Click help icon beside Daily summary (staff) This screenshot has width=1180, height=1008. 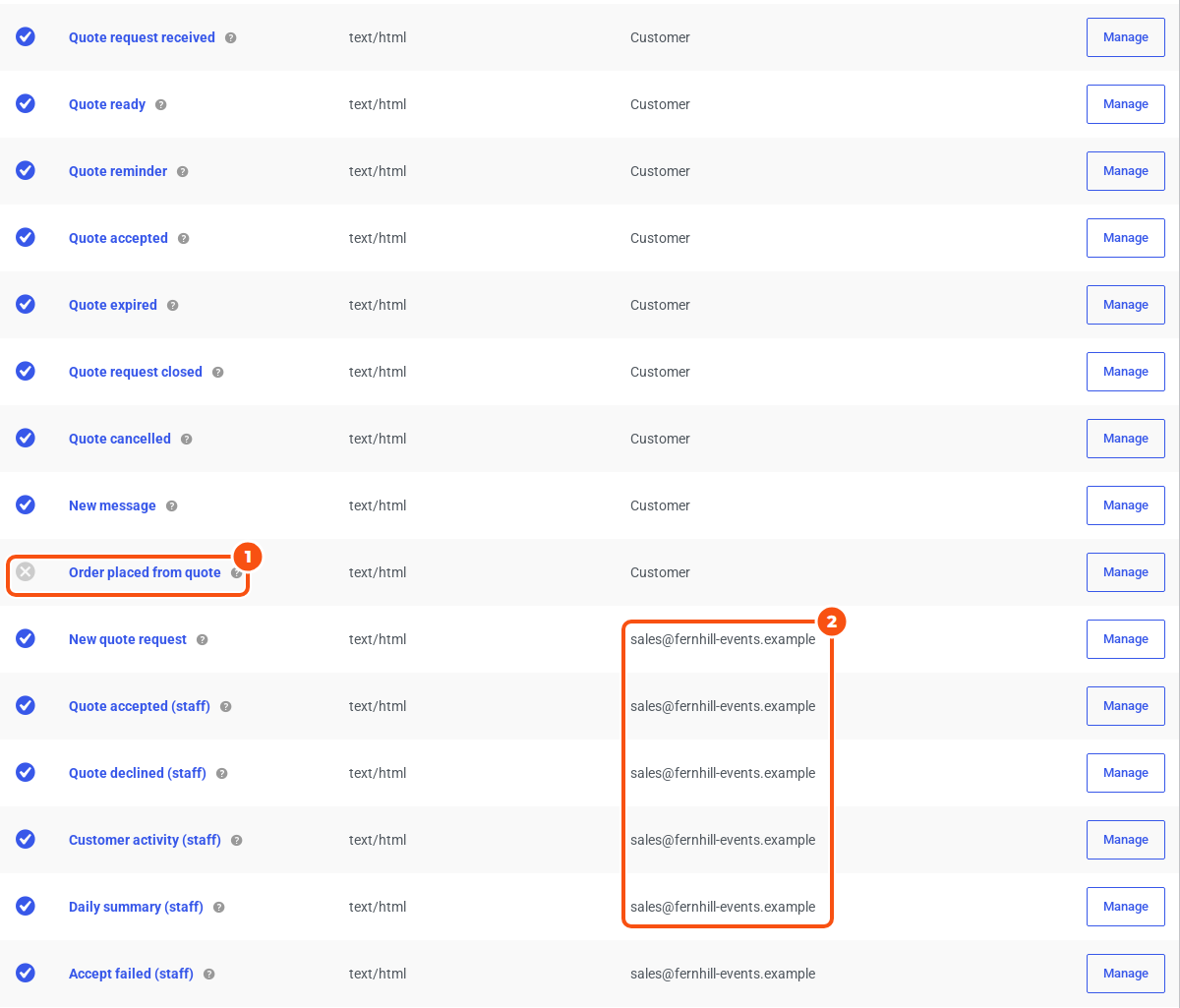click(x=219, y=907)
